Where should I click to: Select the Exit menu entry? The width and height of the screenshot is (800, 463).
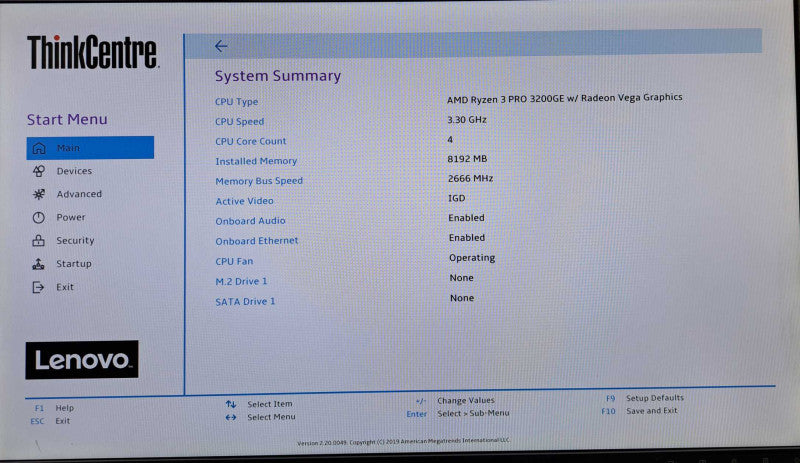[x=65, y=287]
